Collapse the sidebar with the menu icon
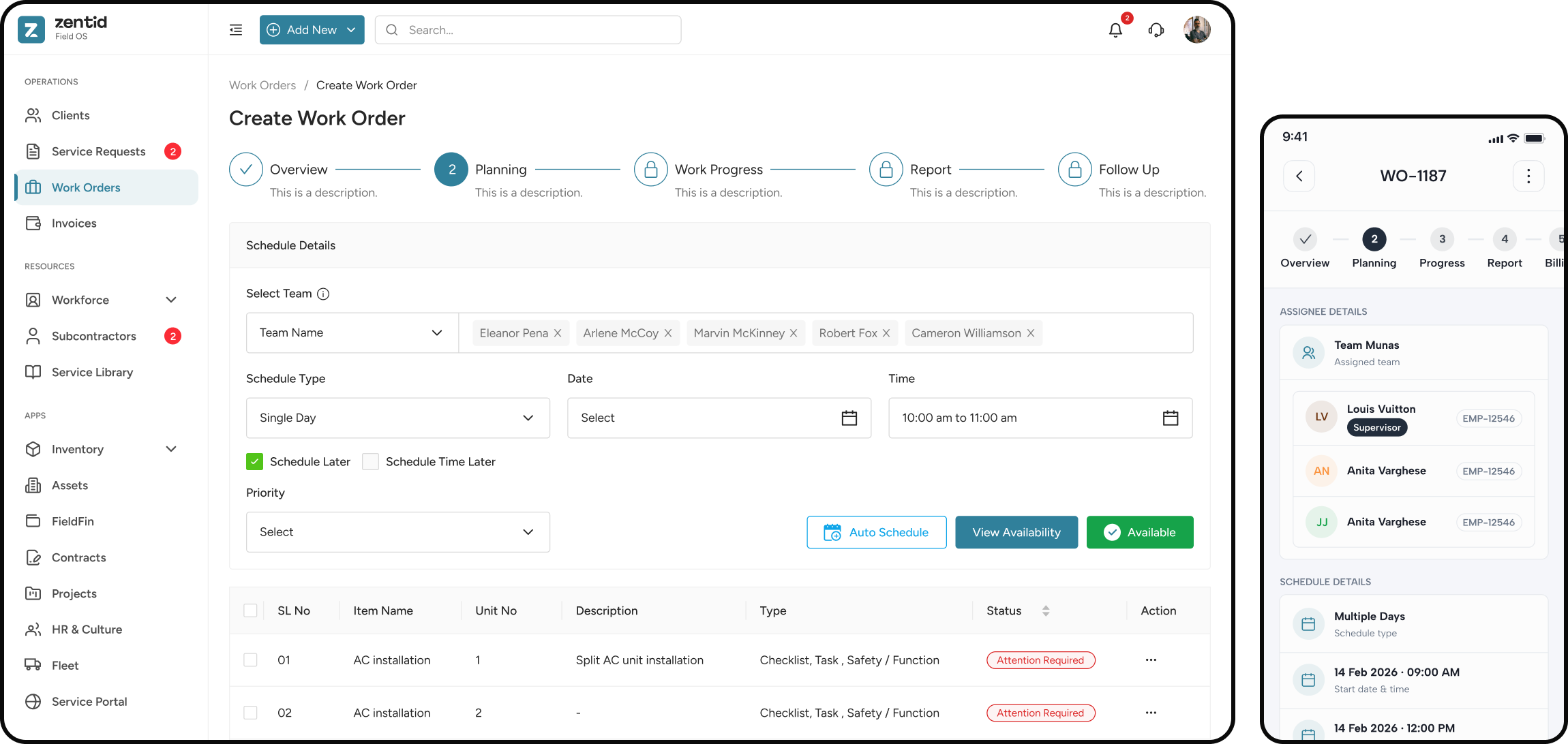This screenshot has height=744, width=1568. (x=236, y=30)
